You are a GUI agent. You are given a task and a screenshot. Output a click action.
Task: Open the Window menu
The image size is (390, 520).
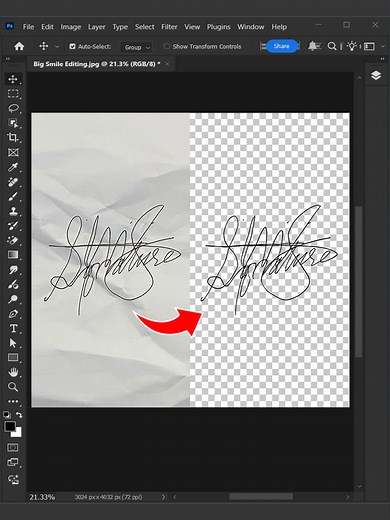coord(251,27)
